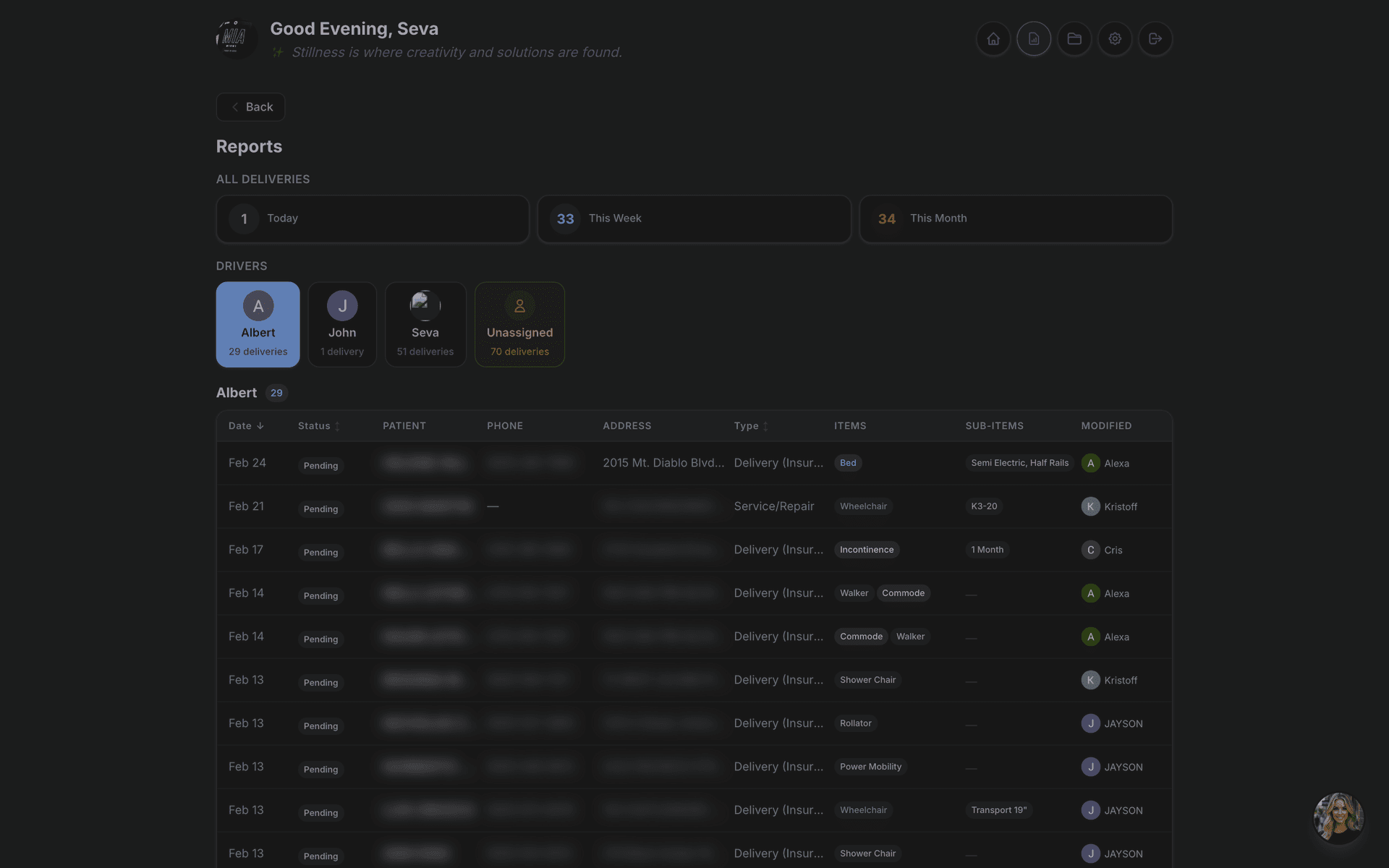This screenshot has height=868, width=1389.
Task: Click JAYSON's avatar in the Rollator row
Action: (x=1090, y=723)
